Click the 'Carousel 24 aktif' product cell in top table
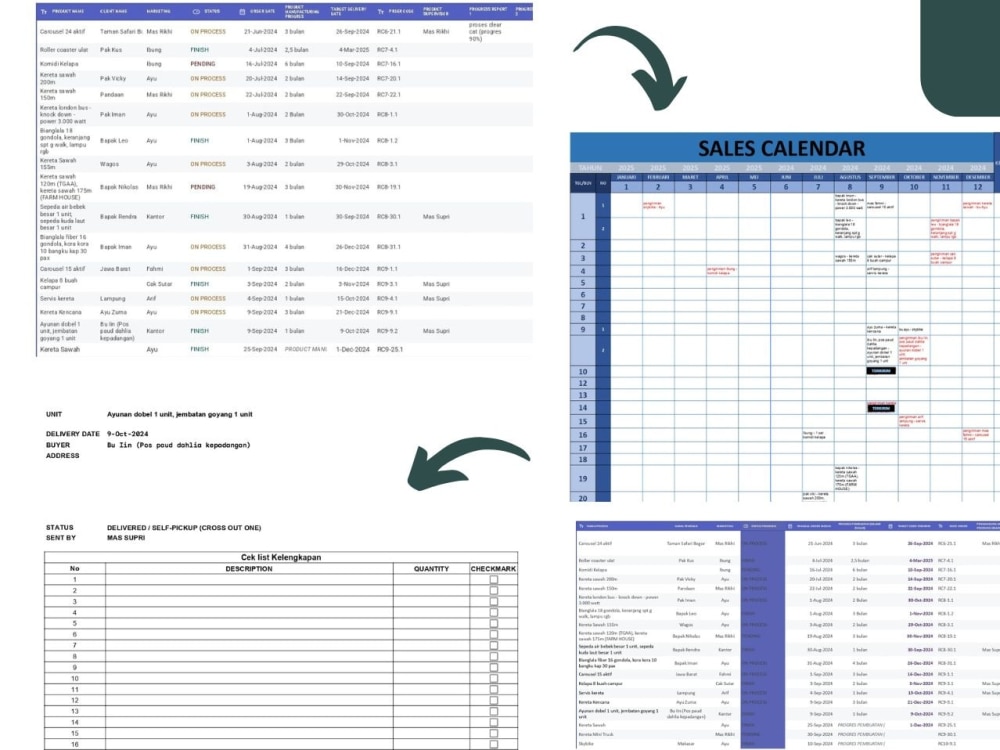 [62, 31]
